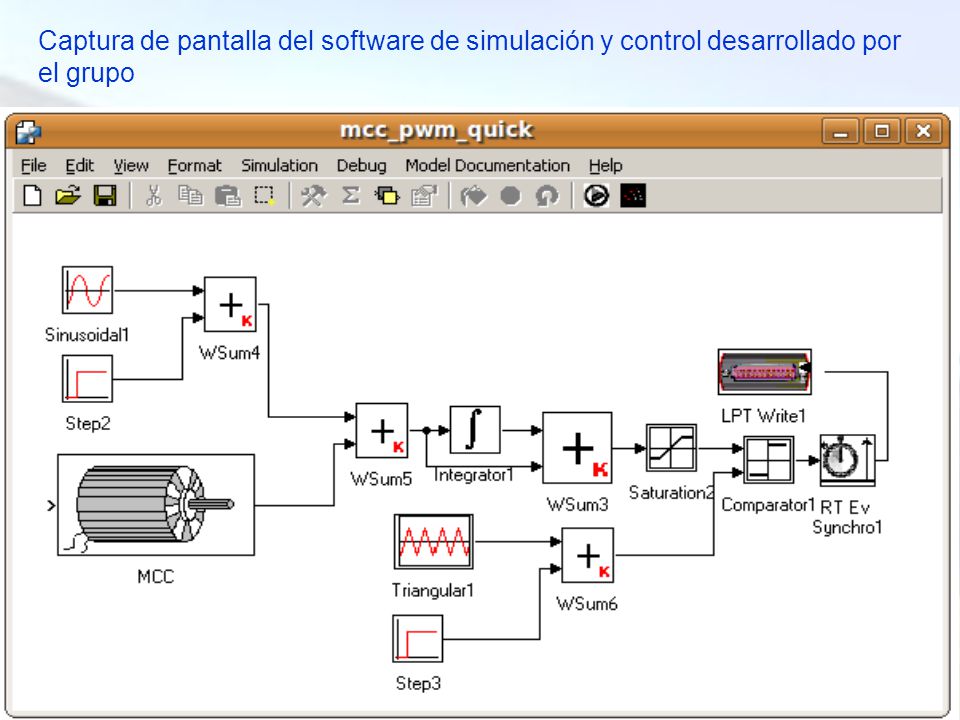Click the Triangular1 label text
This screenshot has height=720, width=960.
(x=433, y=590)
